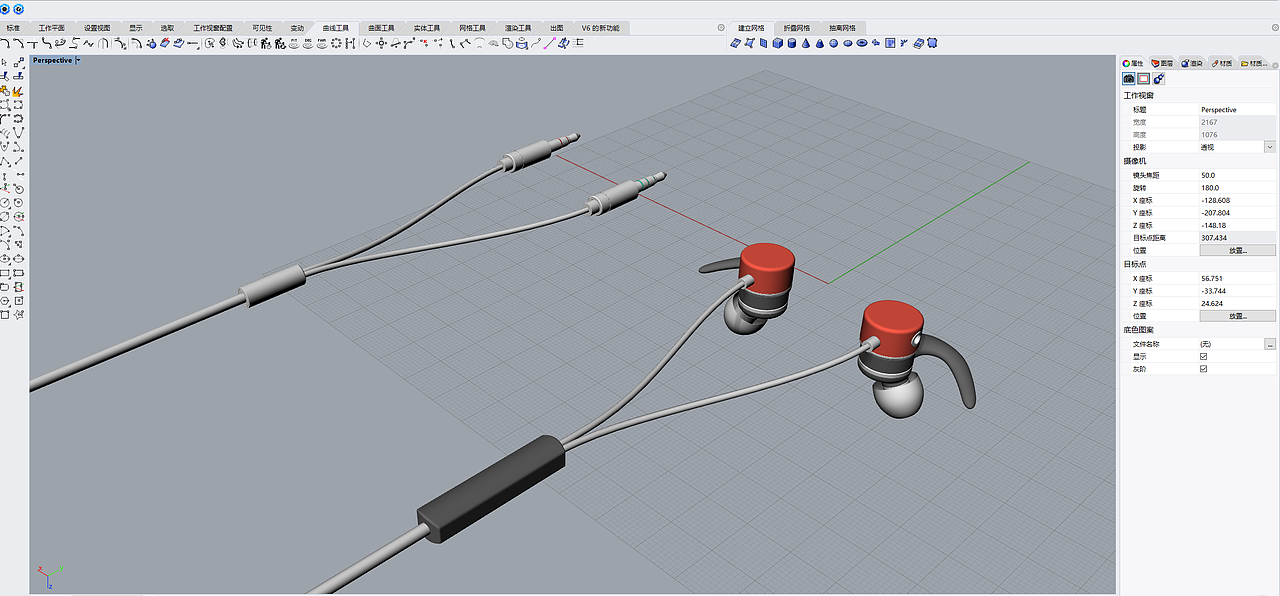Image resolution: width=1280 pixels, height=596 pixels.
Task: Select the fillet curves tool icon
Action: (6, 43)
